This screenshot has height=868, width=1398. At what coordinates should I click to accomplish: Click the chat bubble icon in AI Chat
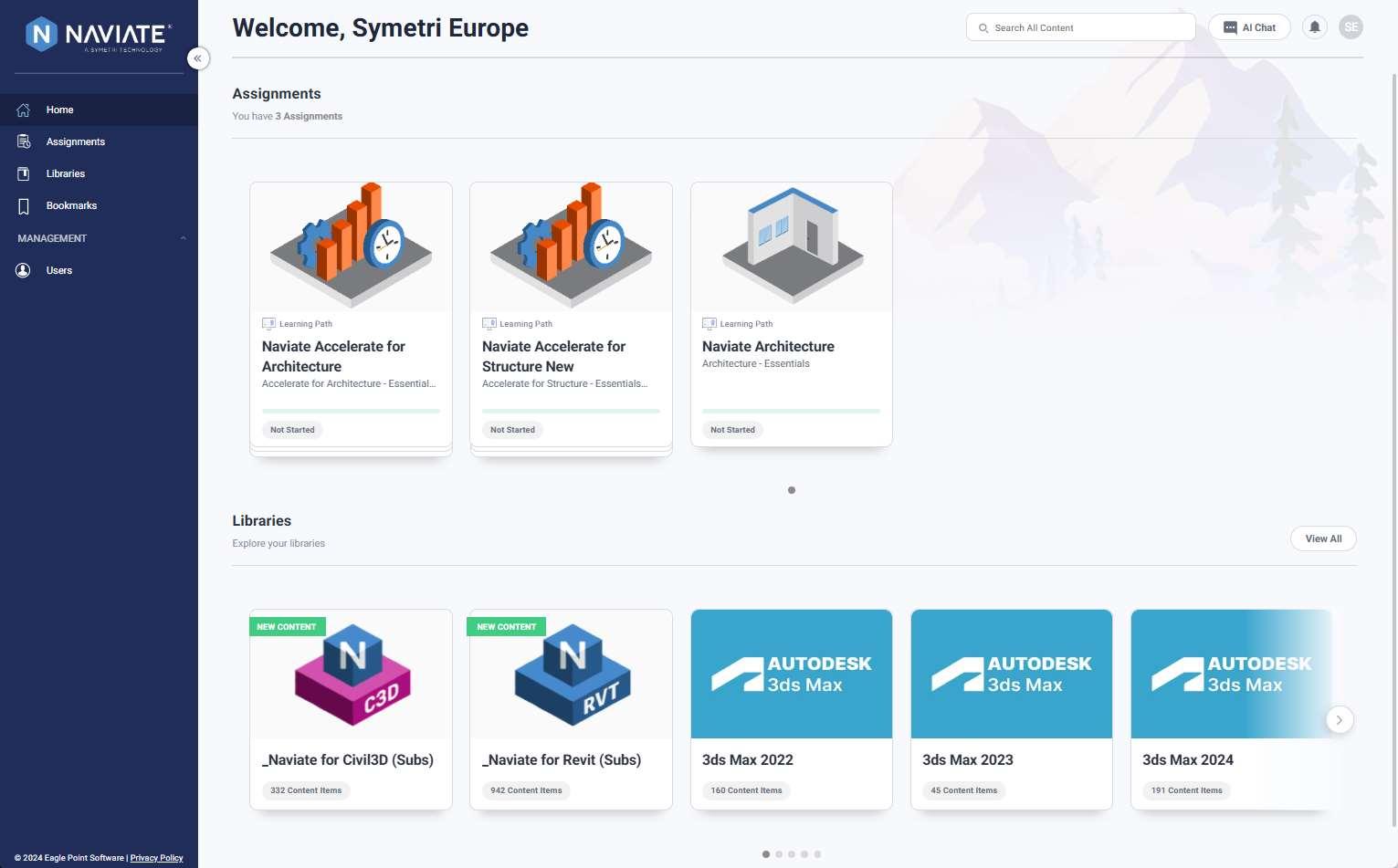click(x=1230, y=27)
